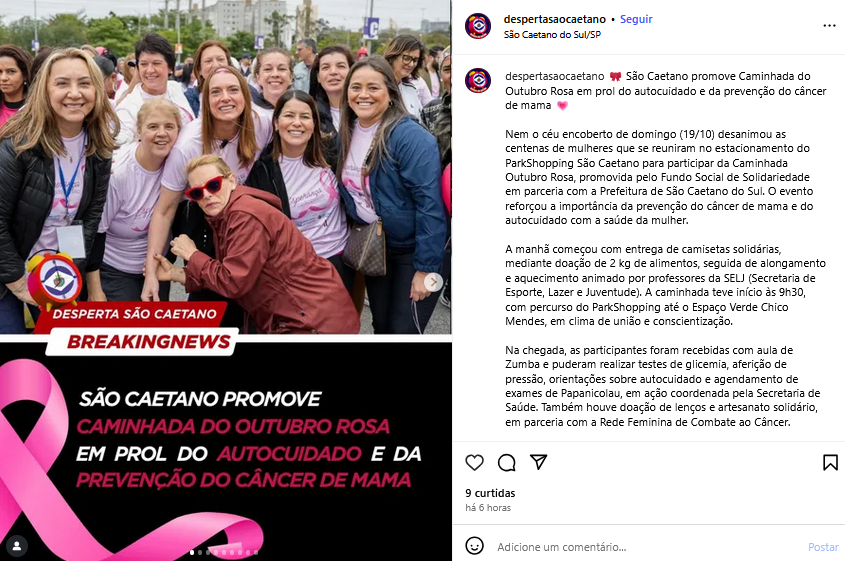This screenshot has height=561, width=845.
Task: View the 9 curtidas likes list
Action: (490, 493)
